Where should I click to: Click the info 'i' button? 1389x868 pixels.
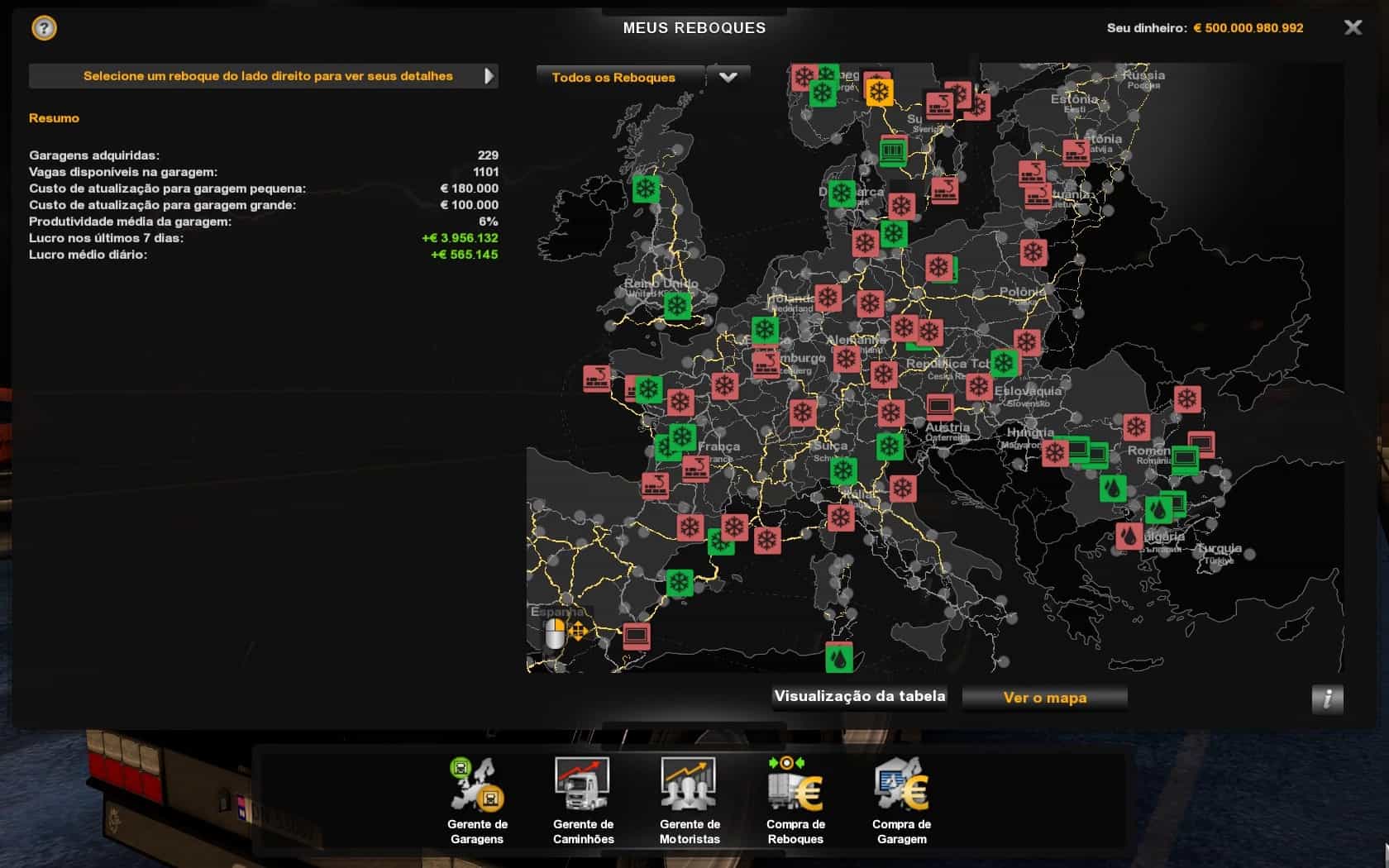tap(1327, 699)
